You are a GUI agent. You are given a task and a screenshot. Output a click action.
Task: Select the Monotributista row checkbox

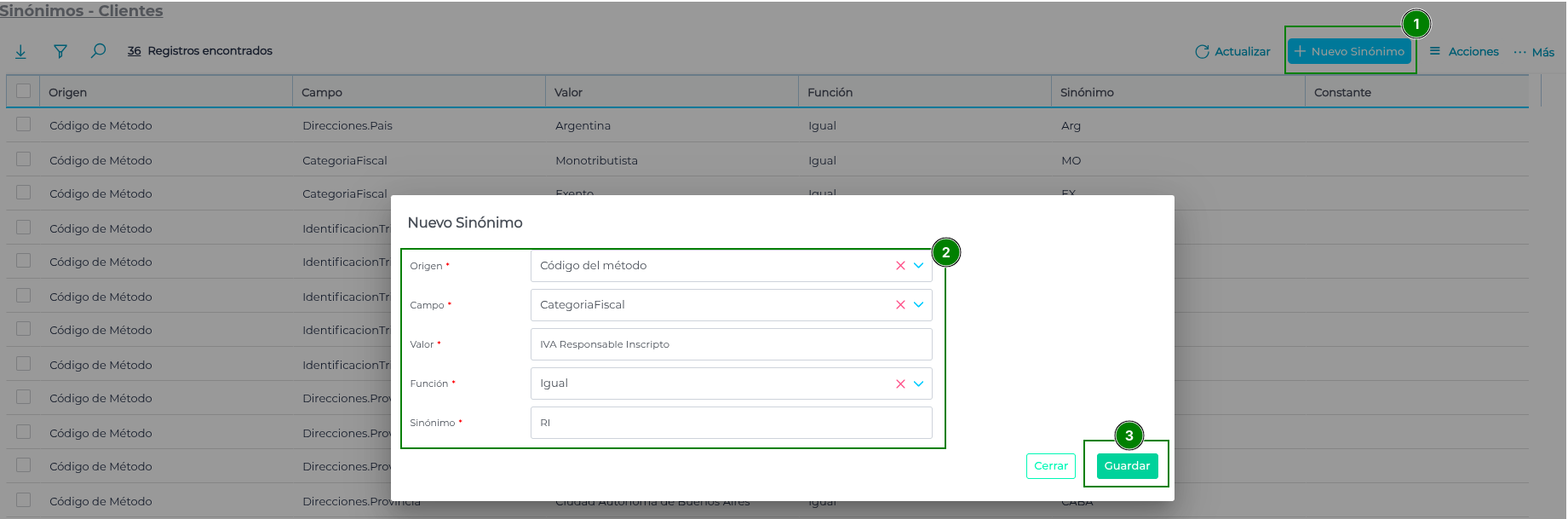[x=23, y=159]
